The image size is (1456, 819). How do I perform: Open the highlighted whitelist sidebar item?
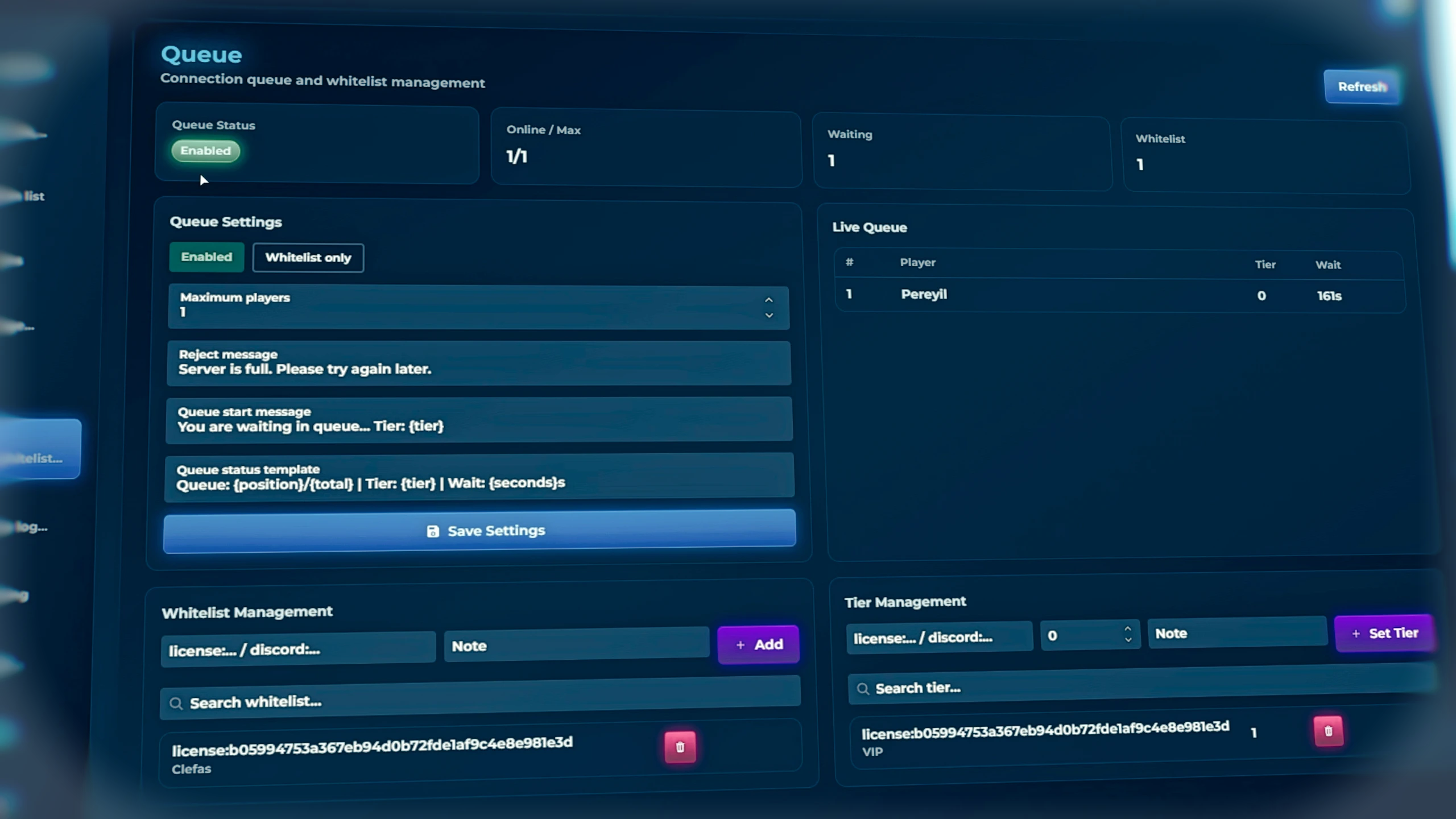coord(40,449)
